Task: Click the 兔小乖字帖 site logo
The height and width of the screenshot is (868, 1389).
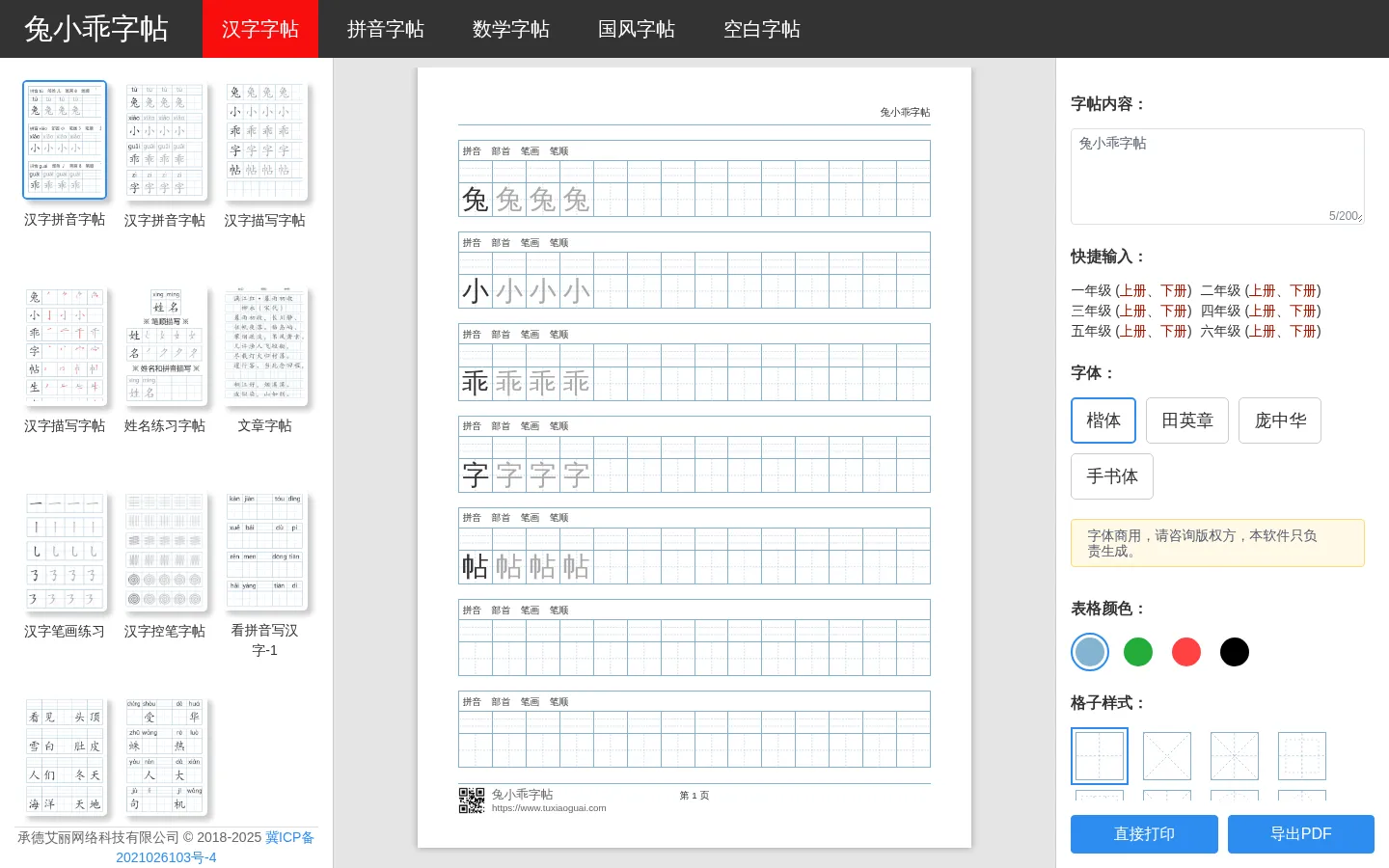Action: [96, 29]
